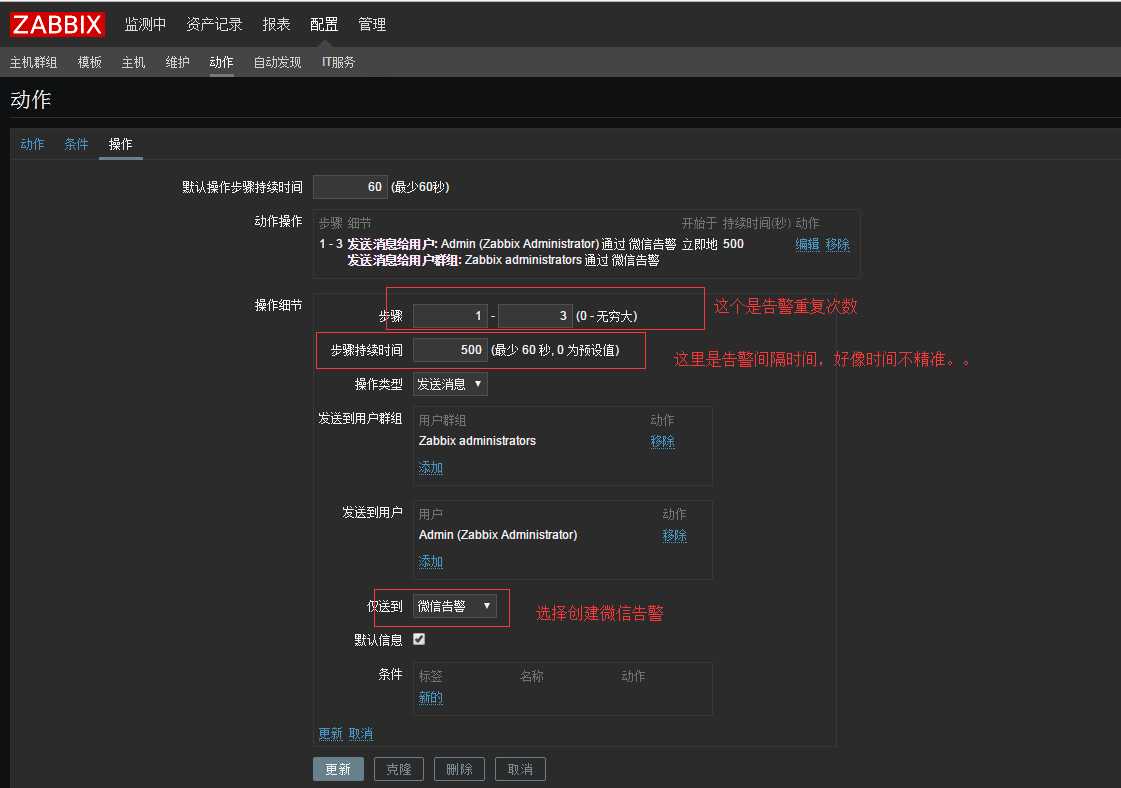Open the 管理 top menu
Viewport: 1121px width, 788px height.
click(372, 24)
